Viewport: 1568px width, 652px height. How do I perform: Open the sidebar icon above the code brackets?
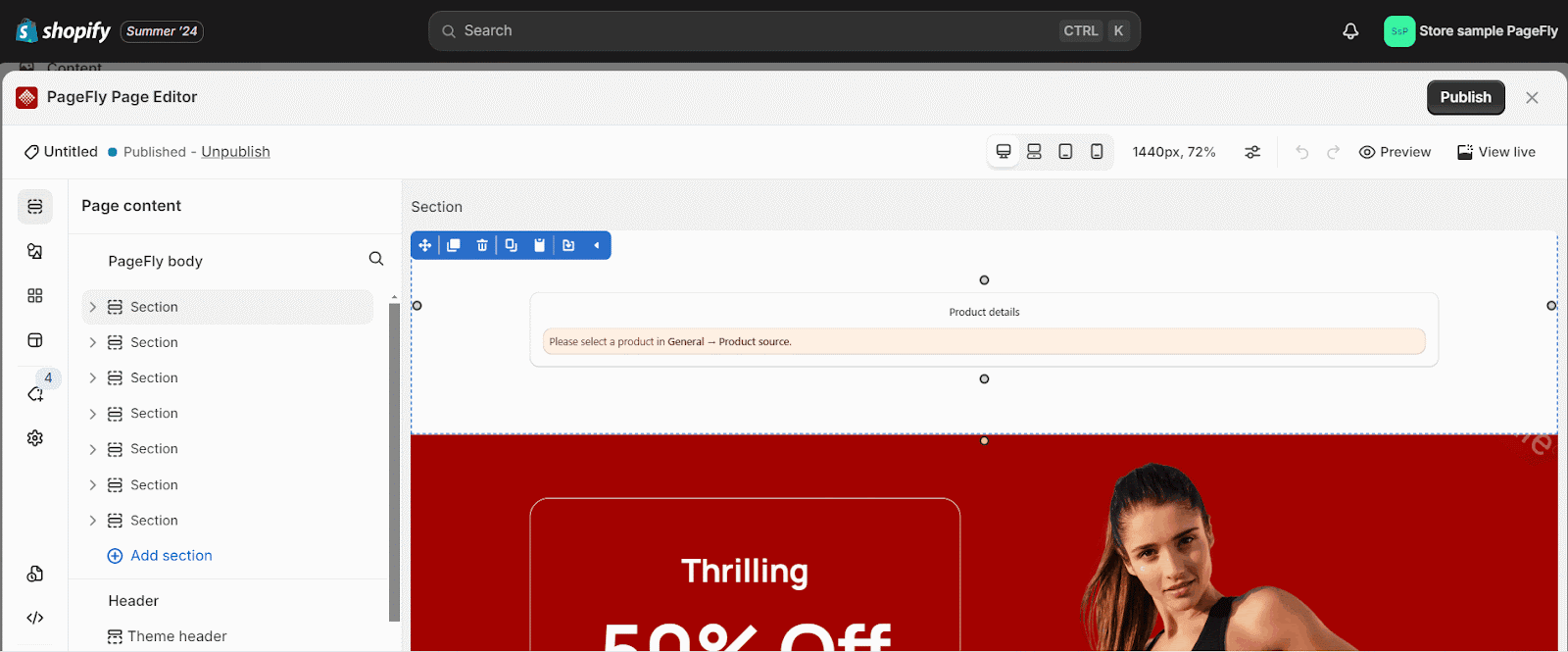coord(35,574)
